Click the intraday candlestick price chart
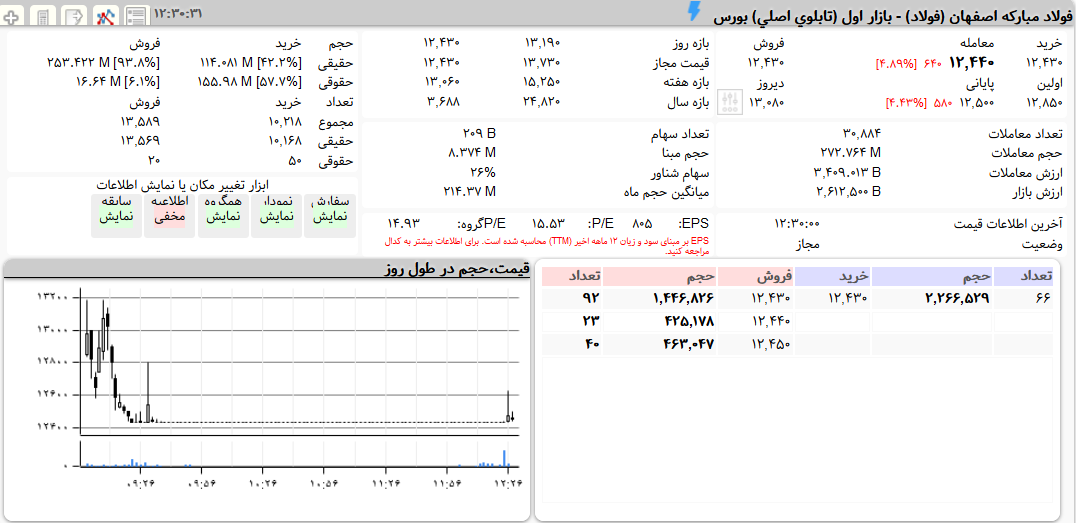This screenshot has width=1076, height=523. [300, 360]
